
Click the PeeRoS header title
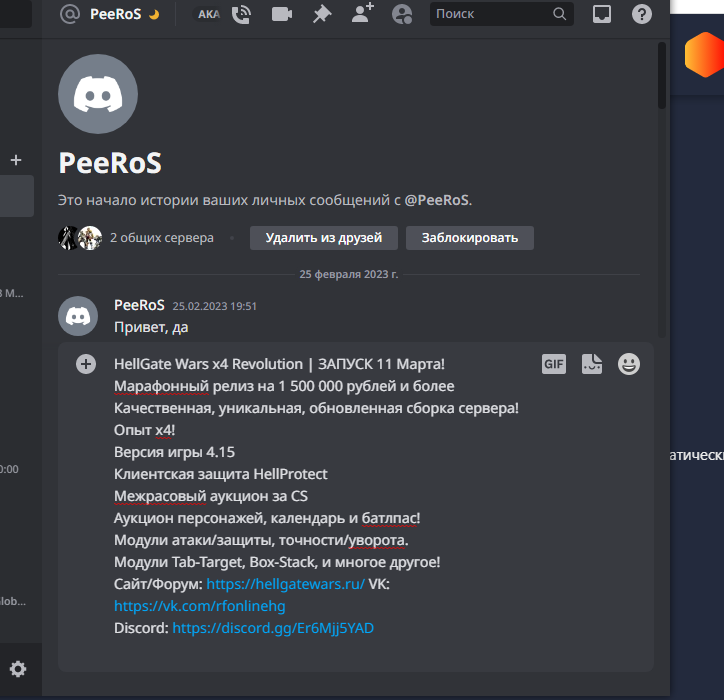click(x=115, y=14)
